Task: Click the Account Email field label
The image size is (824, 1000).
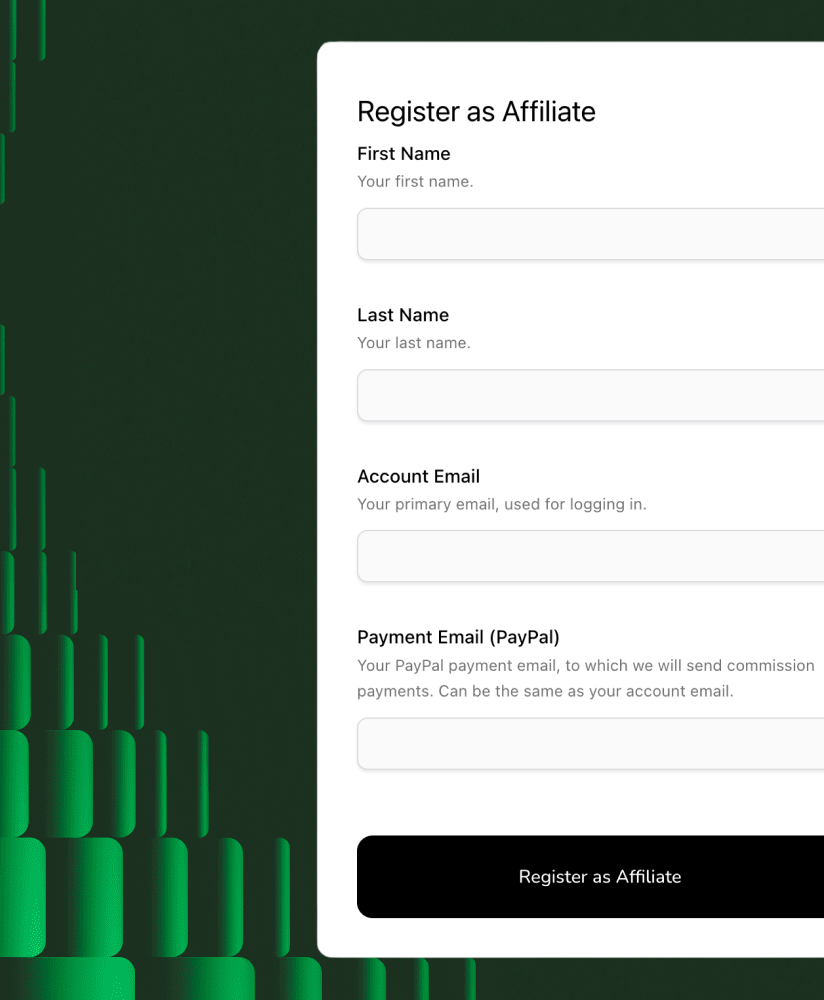Action: point(418,476)
